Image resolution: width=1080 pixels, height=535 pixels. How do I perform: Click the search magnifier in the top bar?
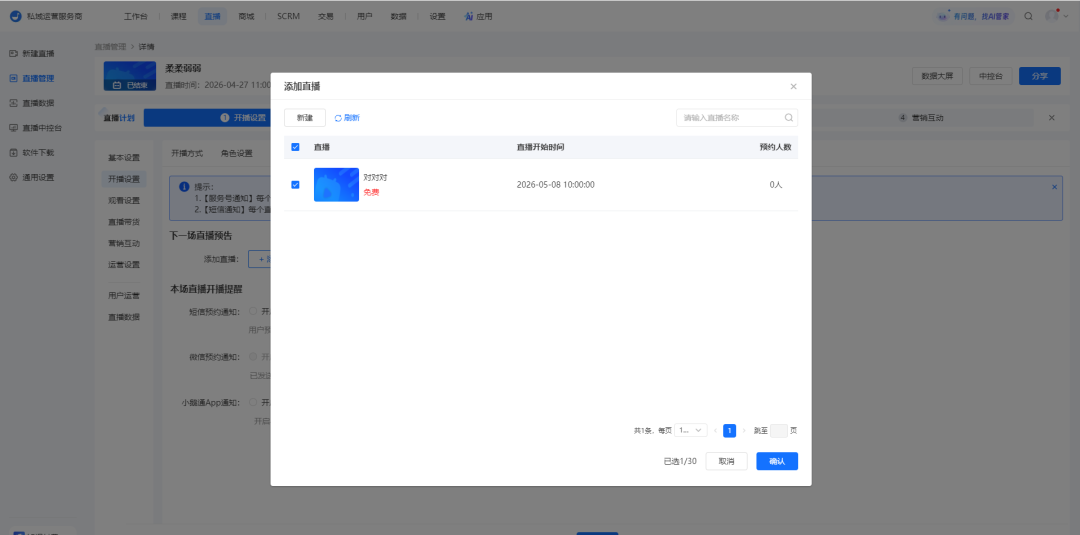pos(1028,17)
